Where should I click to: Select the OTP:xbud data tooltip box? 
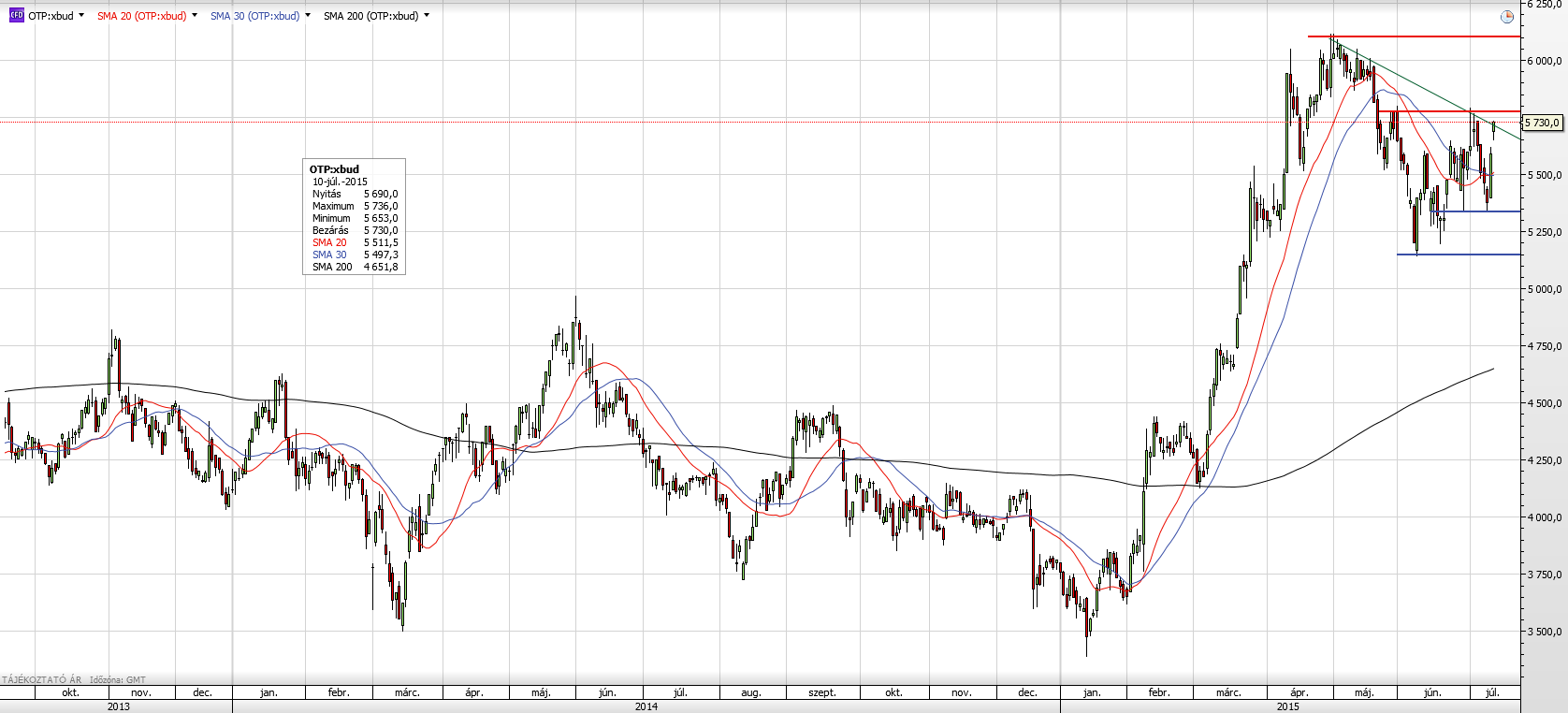[x=355, y=217]
